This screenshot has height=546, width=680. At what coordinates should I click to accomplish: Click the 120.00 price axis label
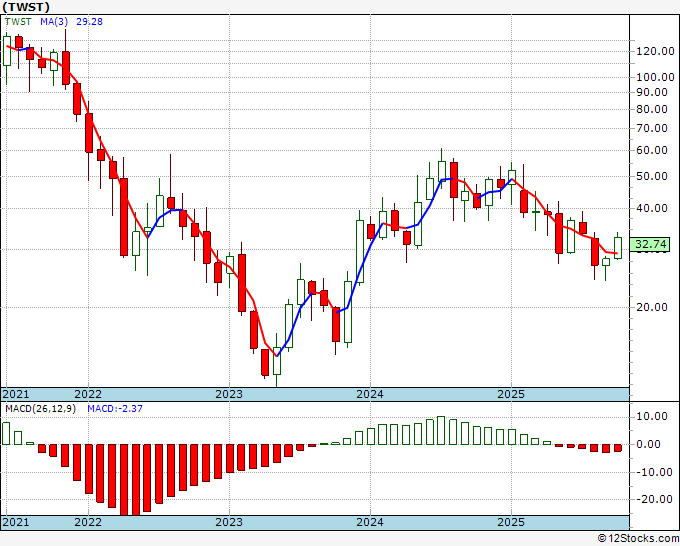(x=655, y=51)
